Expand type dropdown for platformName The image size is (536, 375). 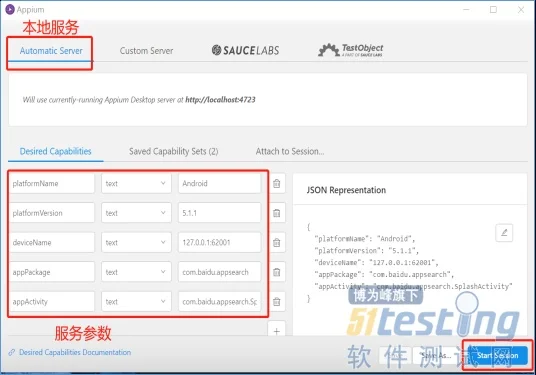(136, 184)
